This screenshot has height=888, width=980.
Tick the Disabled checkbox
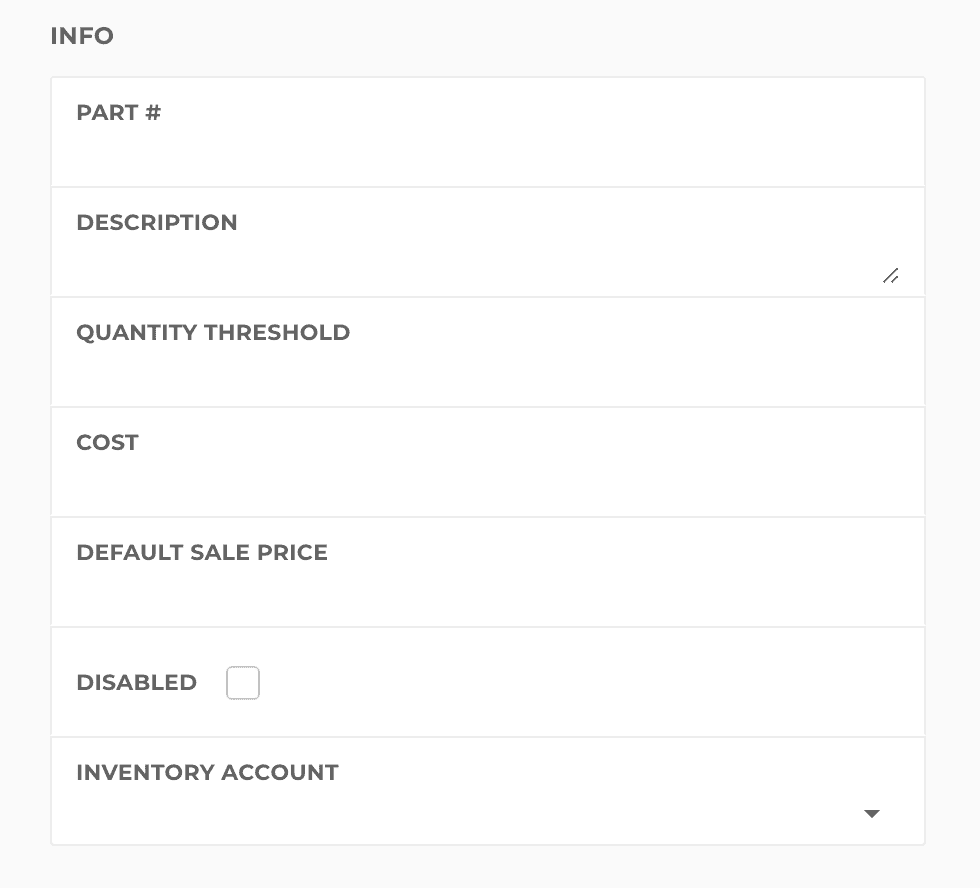[243, 684]
